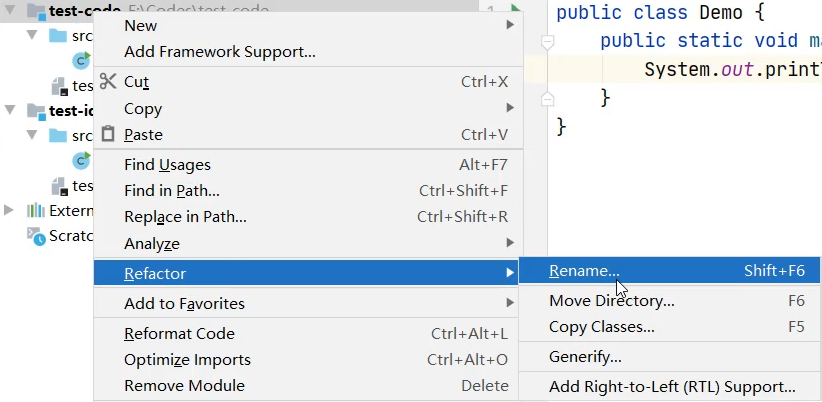This screenshot has width=822, height=402.
Task: Select Move Directory... in the submenu
Action: [x=611, y=300]
